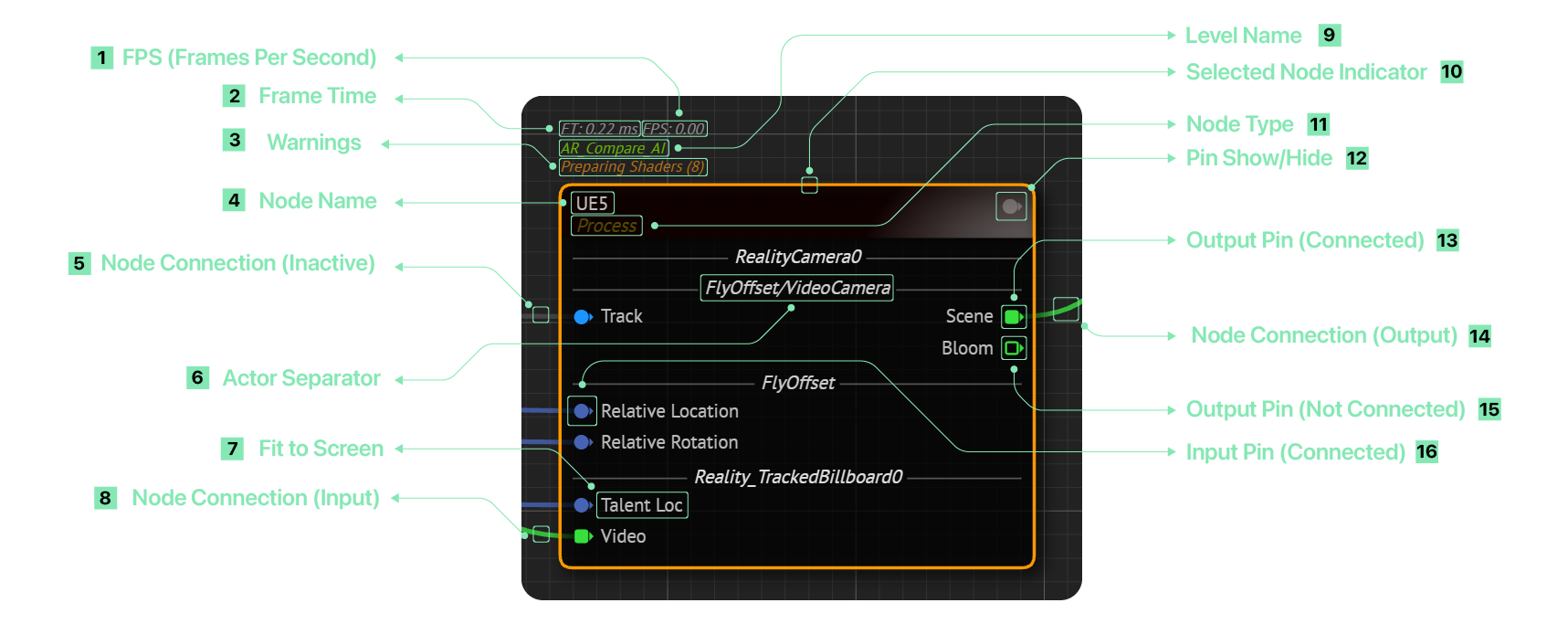
Task: Click the Talent Loc input pin
Action: tap(582, 505)
